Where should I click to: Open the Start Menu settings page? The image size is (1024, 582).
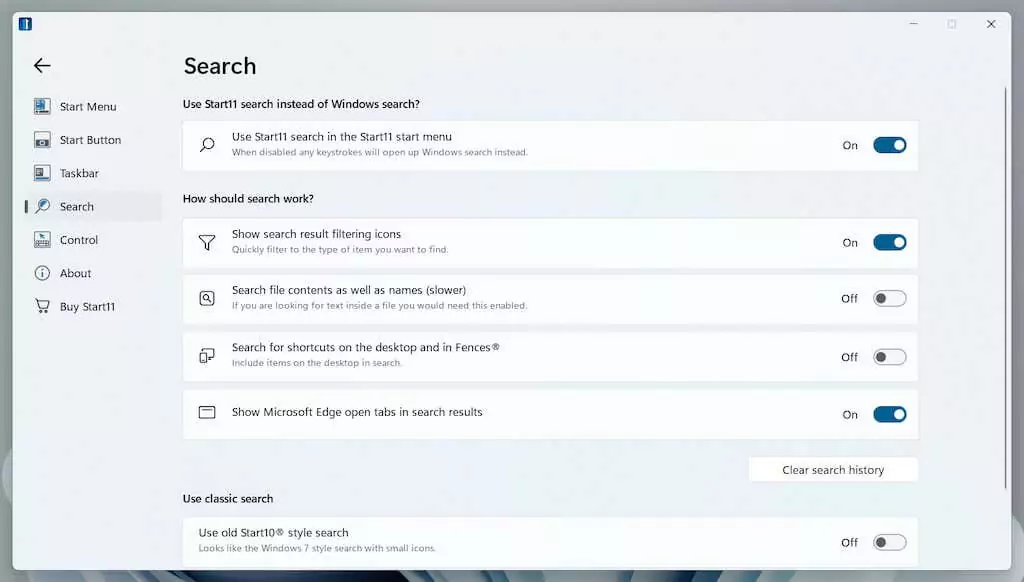click(88, 106)
